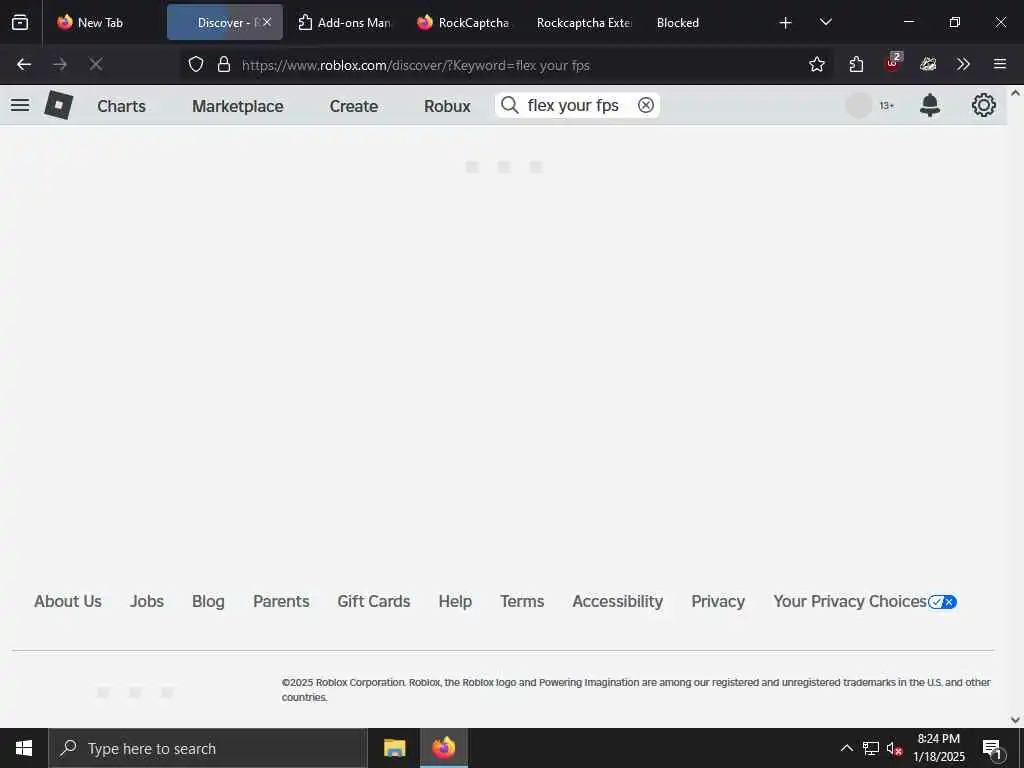Open the user avatar profile

pos(859,105)
